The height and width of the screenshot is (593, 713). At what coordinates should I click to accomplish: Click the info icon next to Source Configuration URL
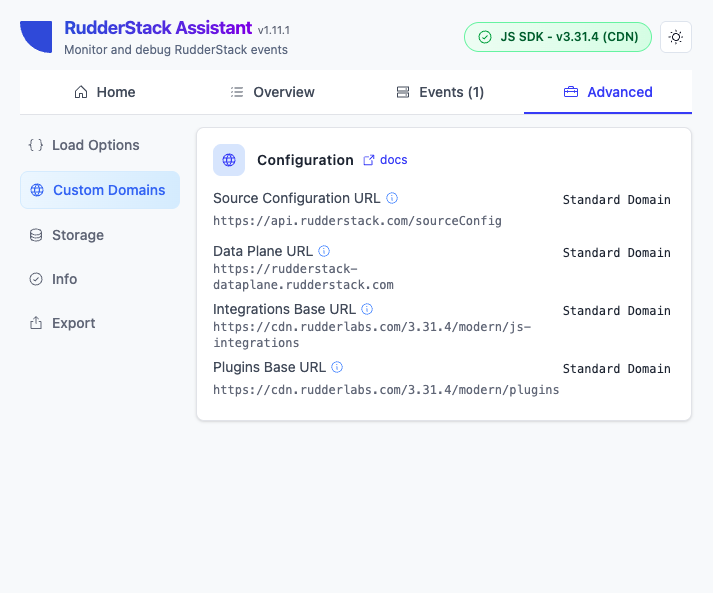(x=392, y=198)
